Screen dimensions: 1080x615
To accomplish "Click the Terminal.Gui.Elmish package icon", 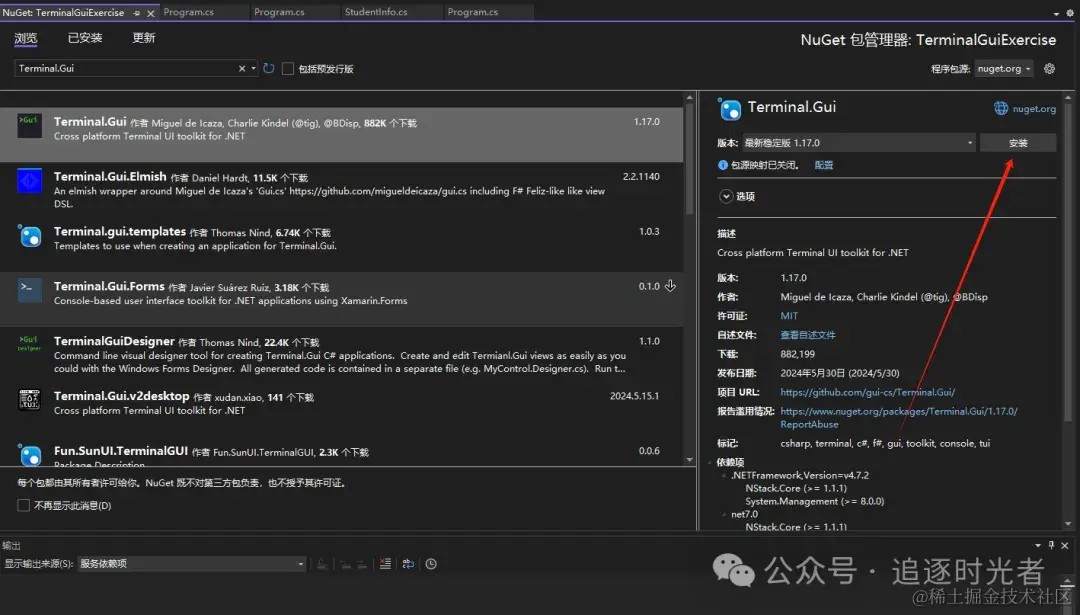I will tap(30, 181).
